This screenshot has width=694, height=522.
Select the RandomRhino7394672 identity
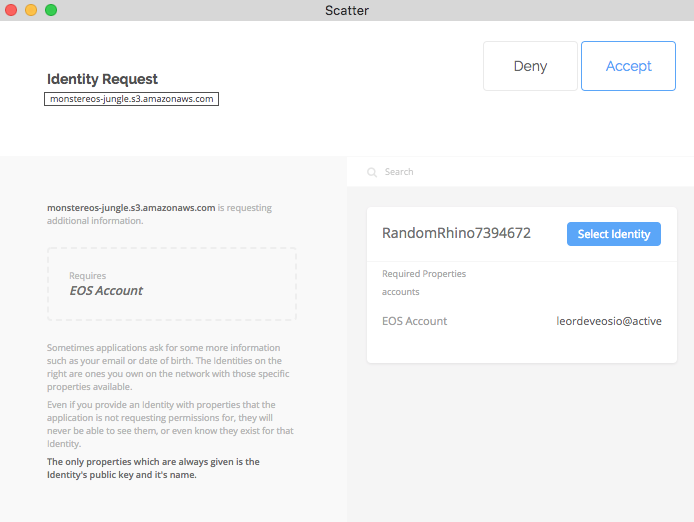(613, 234)
